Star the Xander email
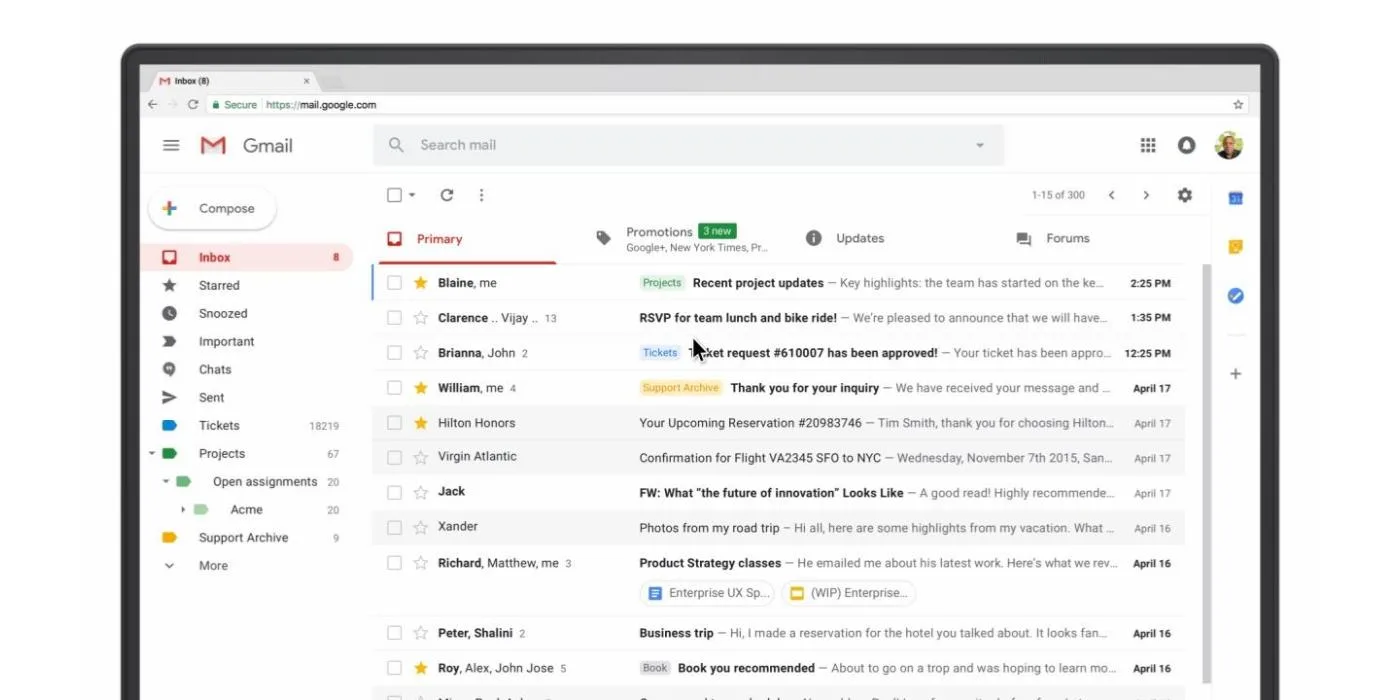The width and height of the screenshot is (1400, 700). 421,528
